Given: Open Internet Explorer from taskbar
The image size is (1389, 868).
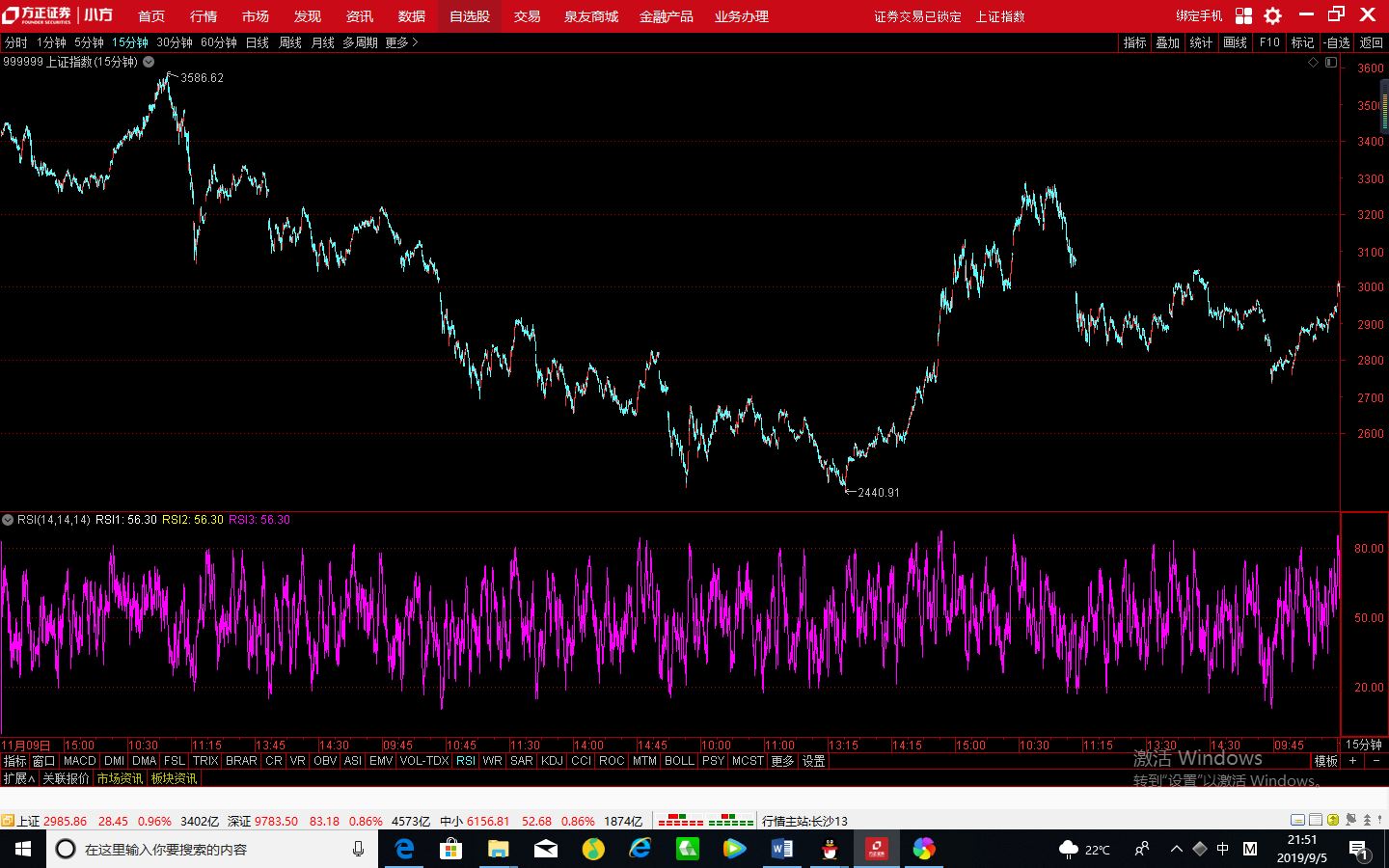Looking at the screenshot, I should [x=640, y=849].
